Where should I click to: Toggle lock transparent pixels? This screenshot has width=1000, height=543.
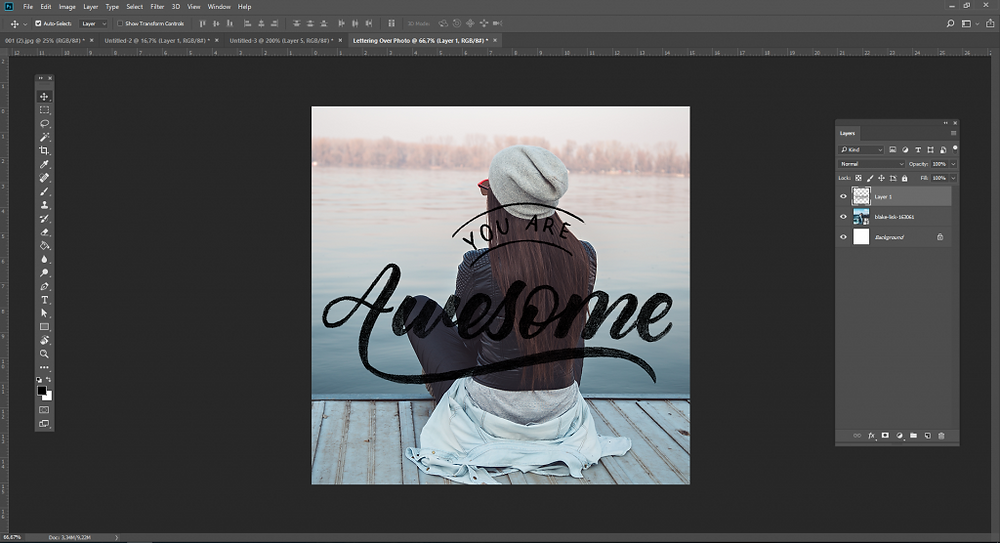[x=858, y=179]
